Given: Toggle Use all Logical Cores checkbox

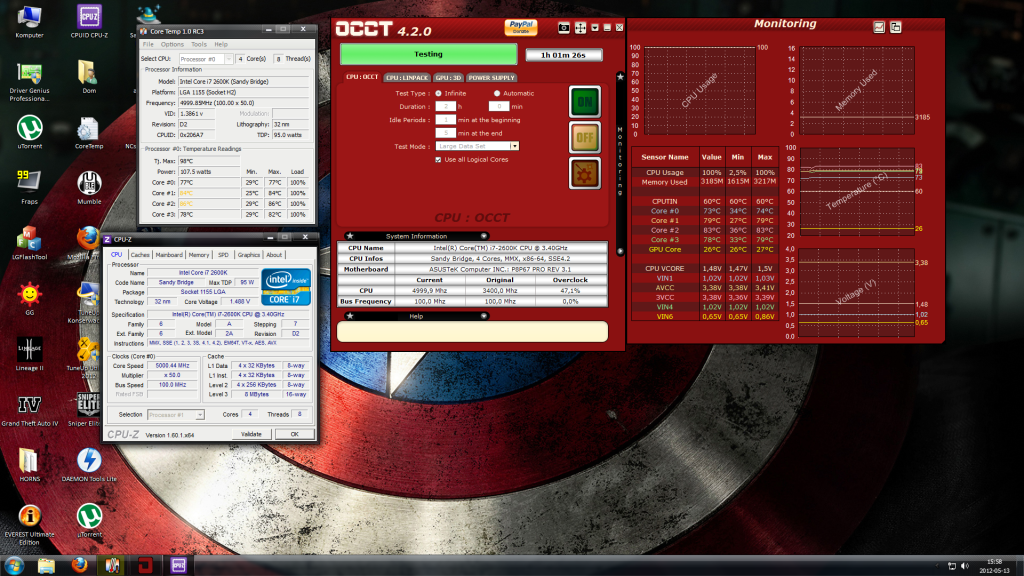Looking at the screenshot, I should pyautogui.click(x=438, y=159).
